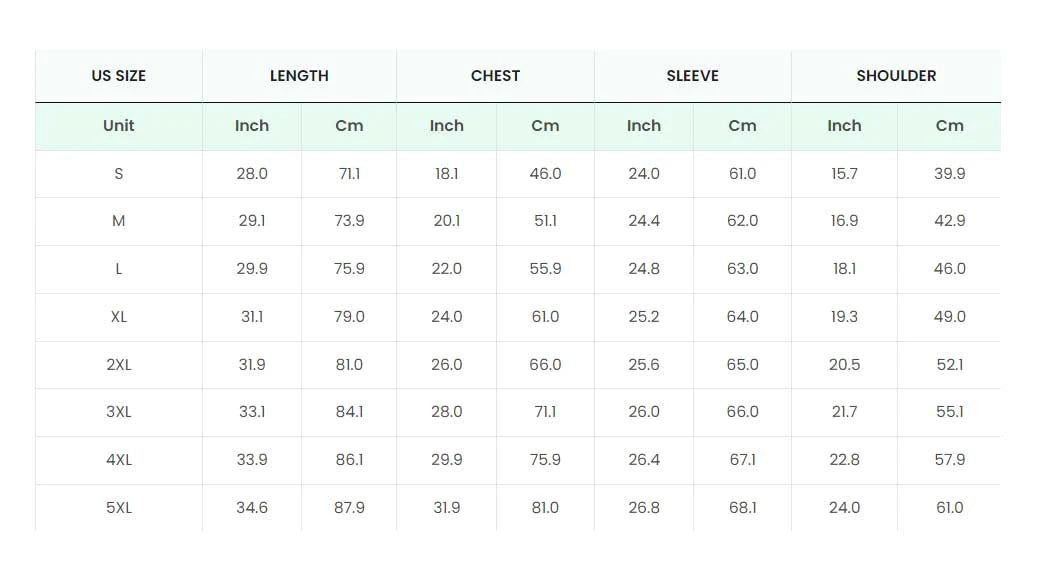Select the size M row label
The width and height of the screenshot is (1040, 588).
point(119,221)
